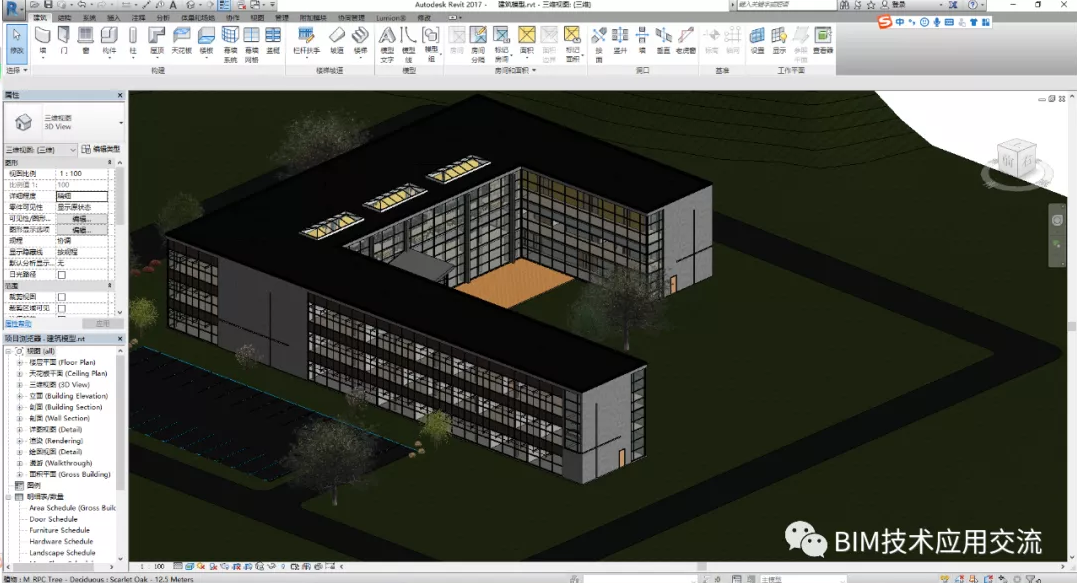Select the Railing (栏杆扶手) tool

pos(306,41)
